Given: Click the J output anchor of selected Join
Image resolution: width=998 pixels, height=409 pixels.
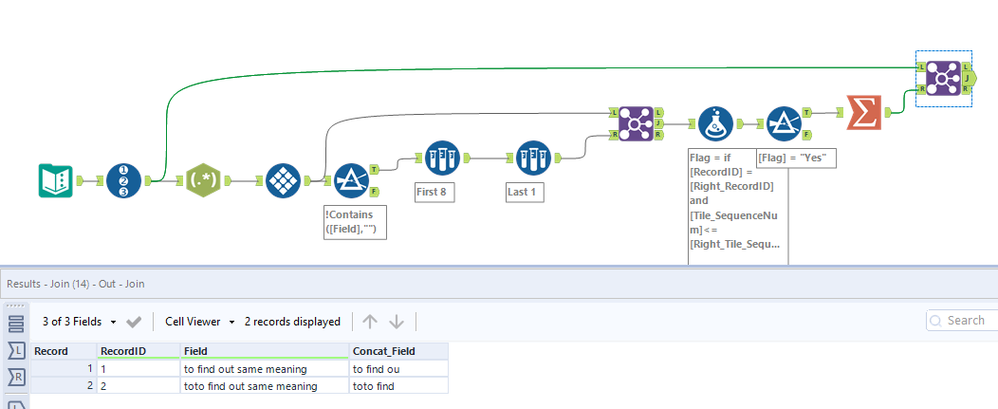Looking at the screenshot, I should tap(969, 78).
